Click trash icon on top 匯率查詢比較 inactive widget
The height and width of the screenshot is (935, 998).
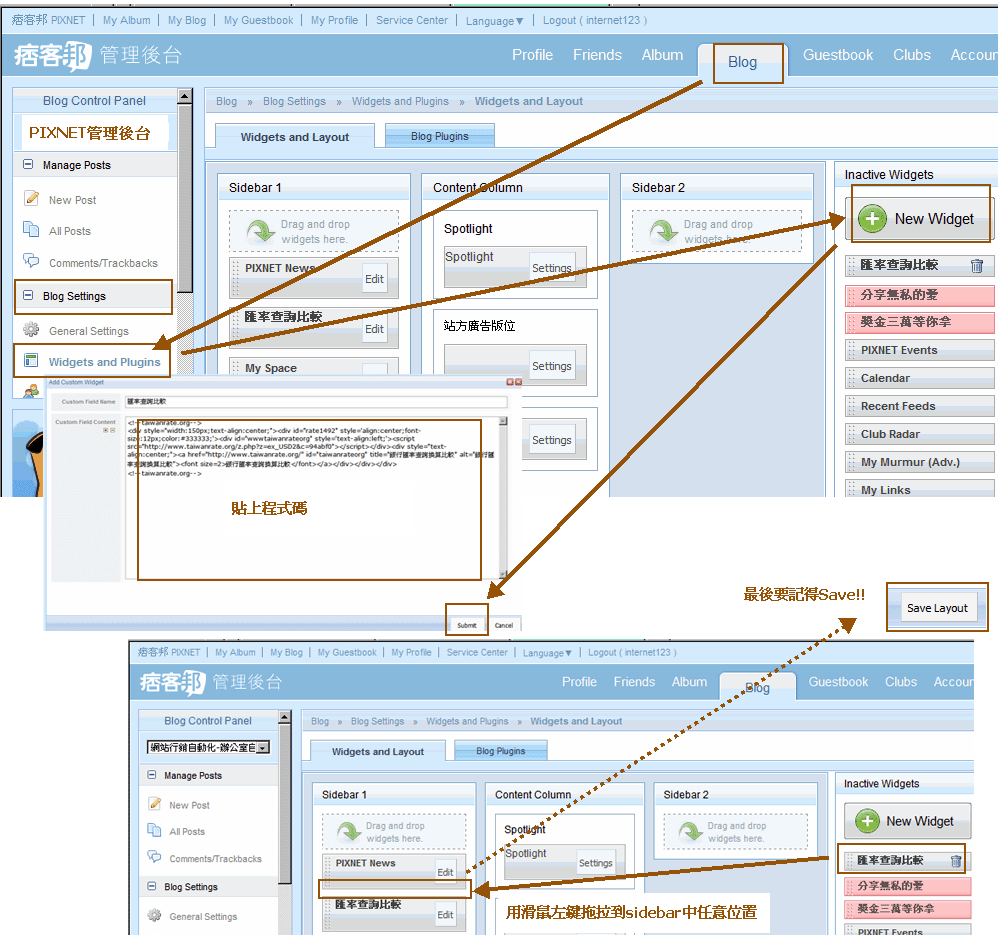[977, 266]
